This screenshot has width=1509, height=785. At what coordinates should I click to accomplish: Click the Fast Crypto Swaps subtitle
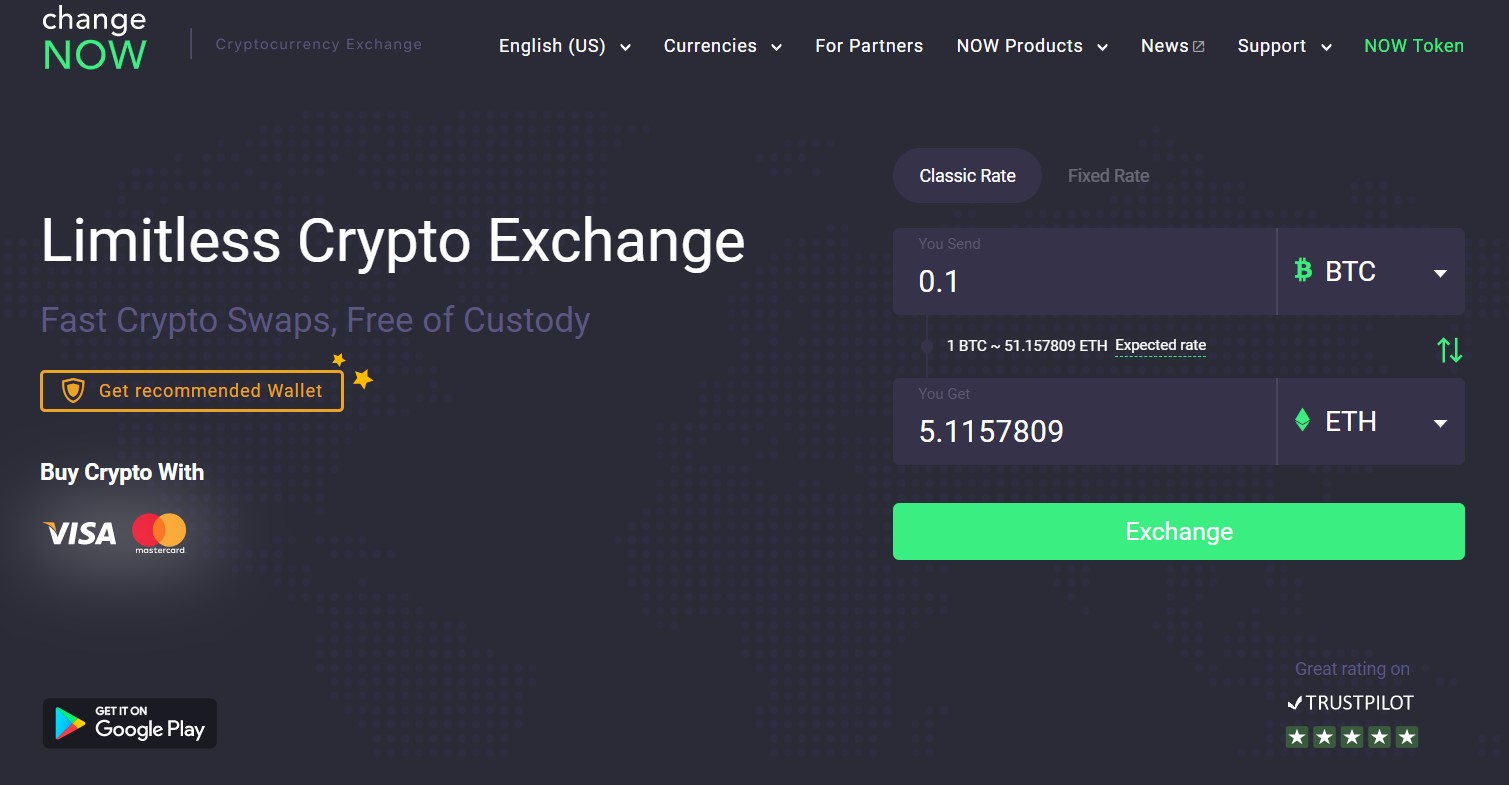(x=315, y=321)
